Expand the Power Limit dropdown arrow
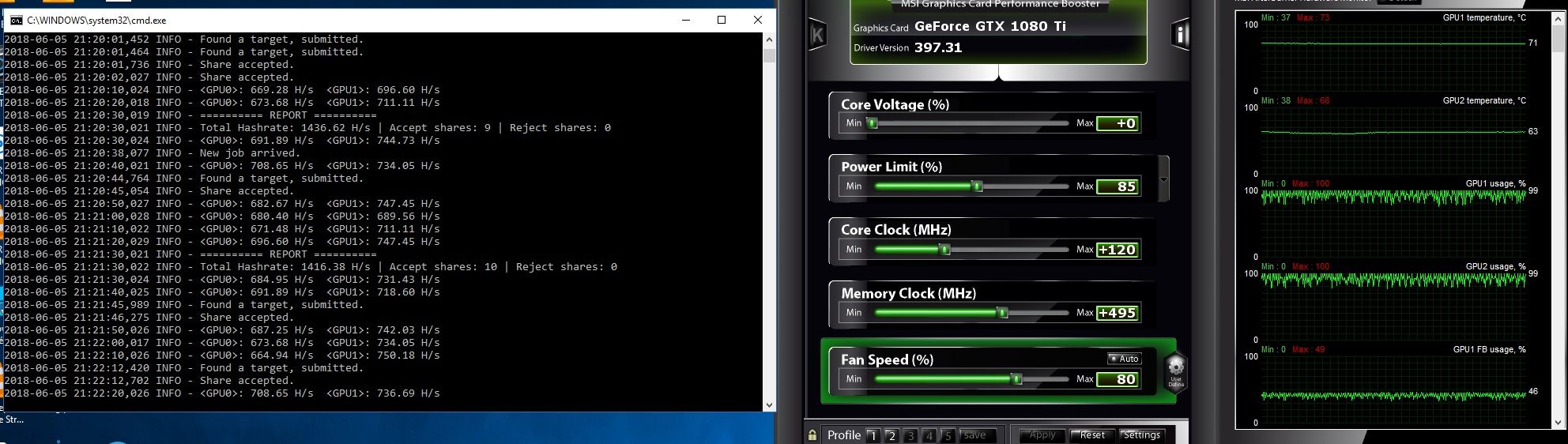Viewport: 1568px width, 444px height. (1163, 179)
